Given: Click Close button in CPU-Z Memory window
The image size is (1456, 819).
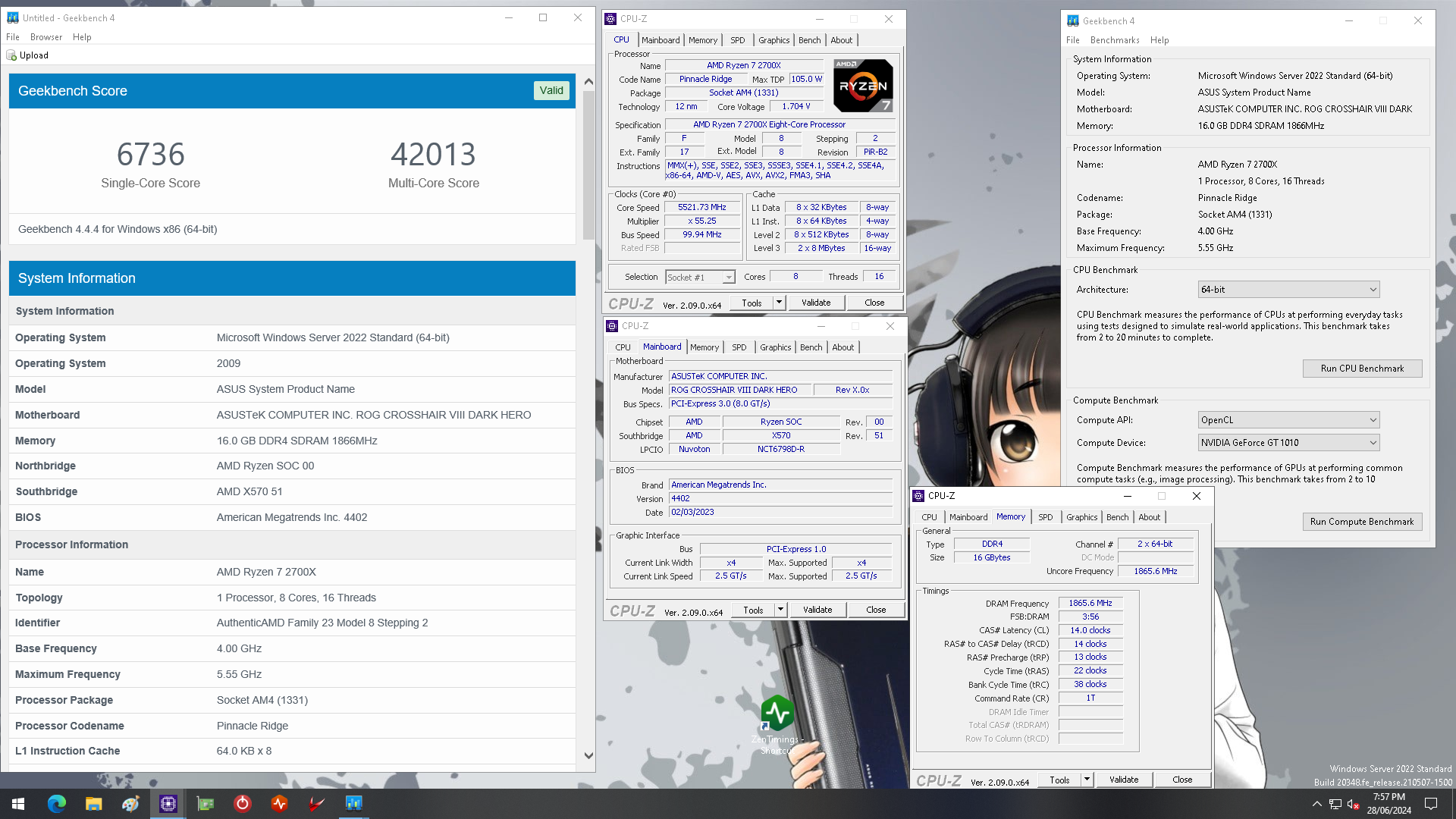Looking at the screenshot, I should pos(1182,780).
